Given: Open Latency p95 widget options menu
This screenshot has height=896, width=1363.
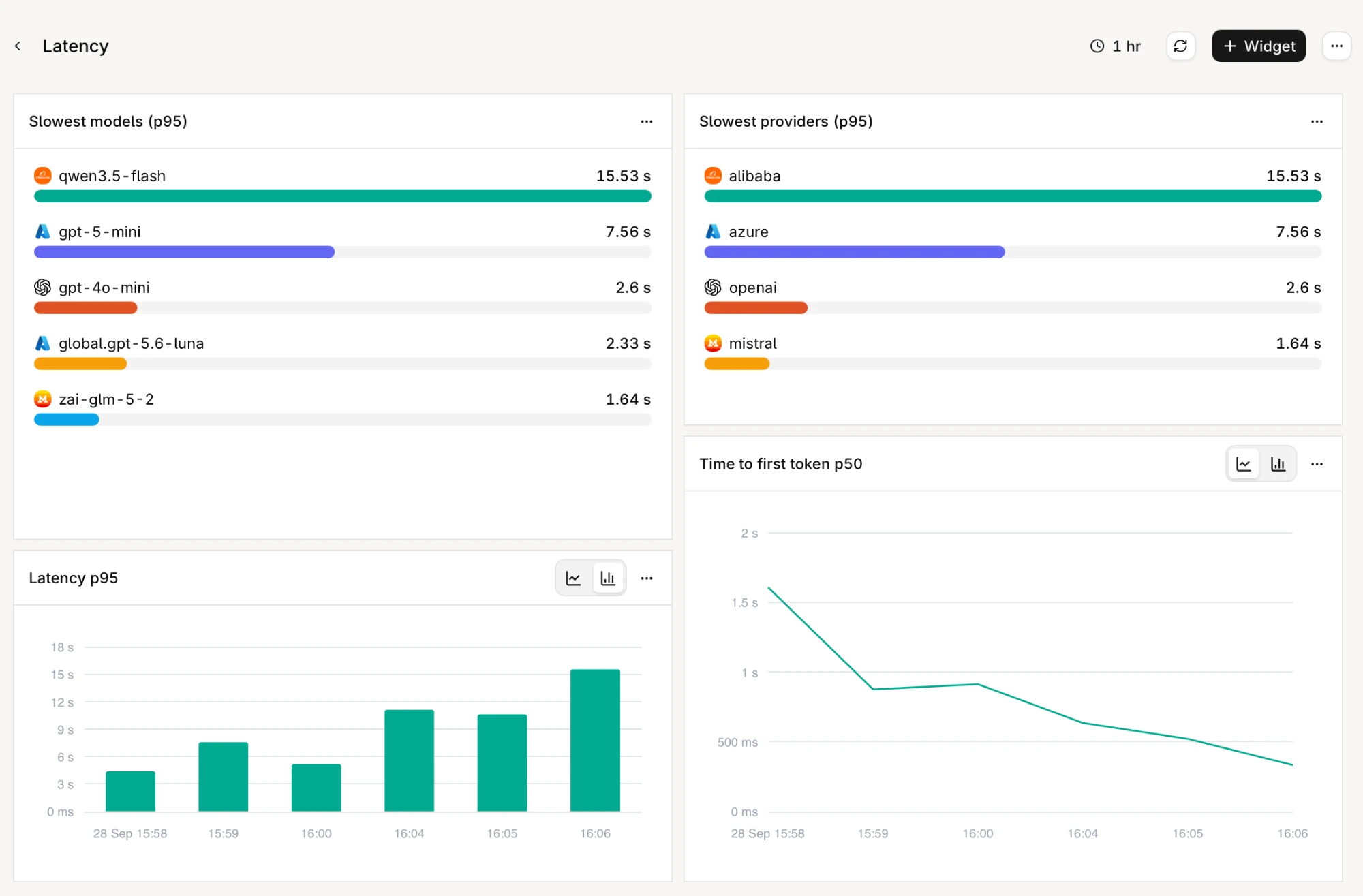Looking at the screenshot, I should pyautogui.click(x=647, y=578).
